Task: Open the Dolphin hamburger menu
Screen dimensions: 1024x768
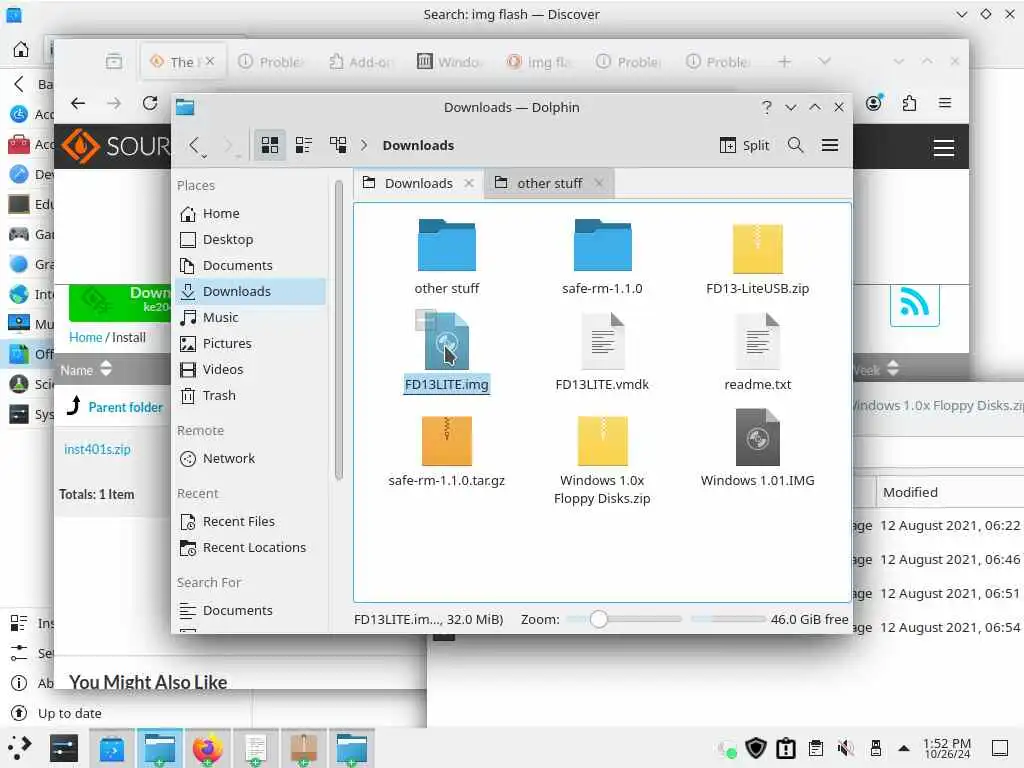Action: click(x=830, y=145)
